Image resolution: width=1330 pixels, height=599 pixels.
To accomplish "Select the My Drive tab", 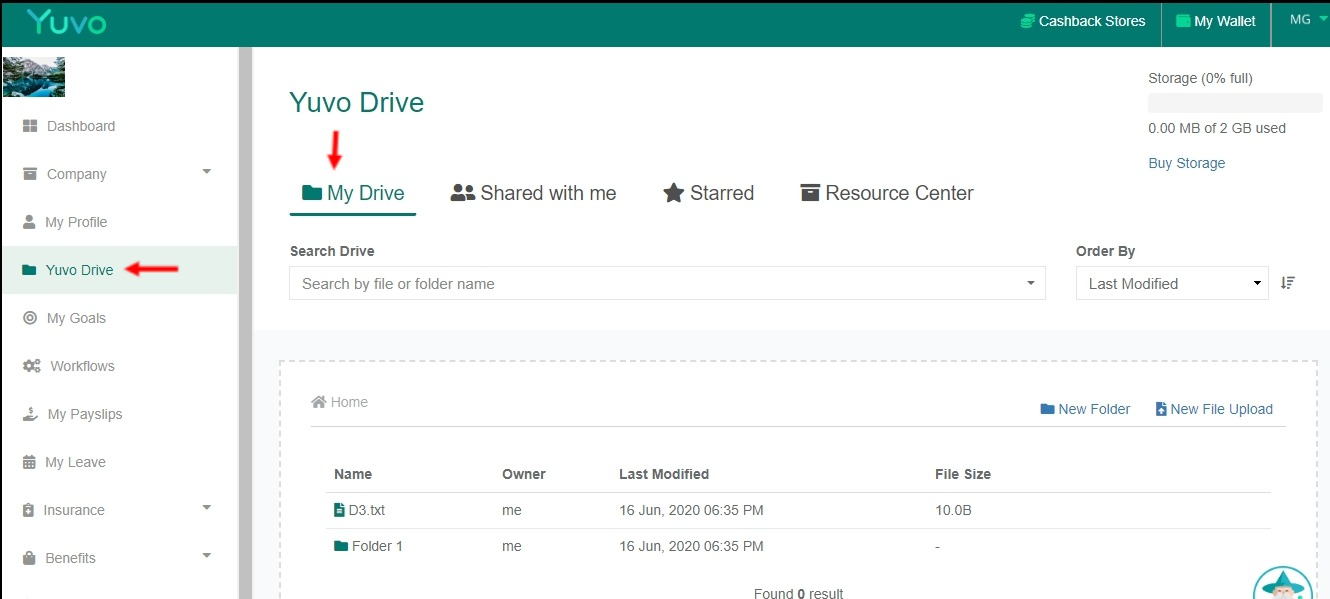I will (353, 193).
